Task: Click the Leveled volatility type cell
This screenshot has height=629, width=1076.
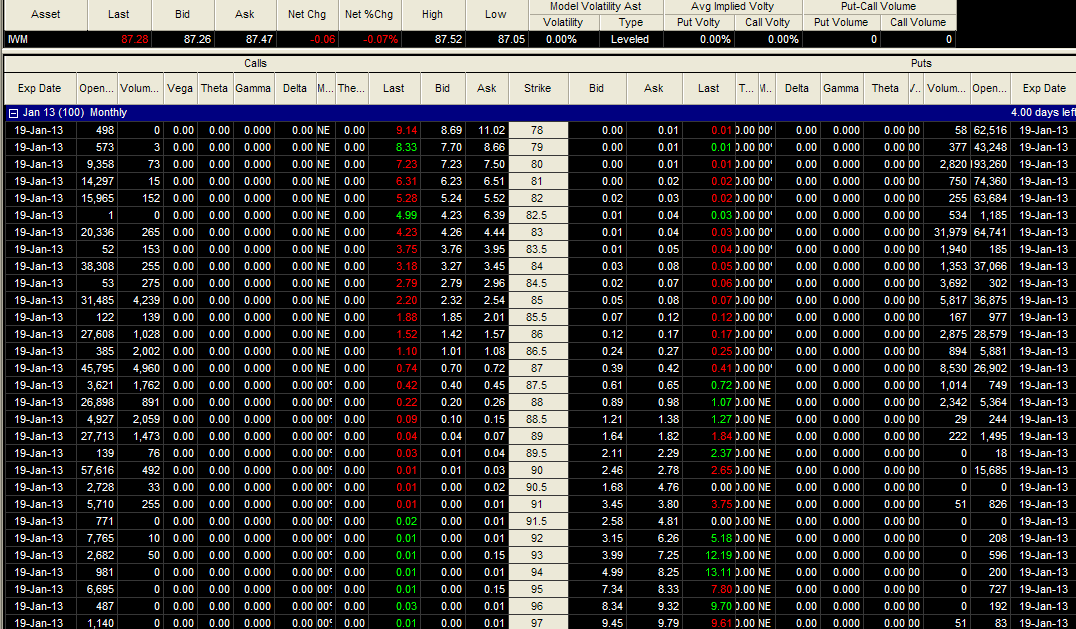Action: [630, 40]
